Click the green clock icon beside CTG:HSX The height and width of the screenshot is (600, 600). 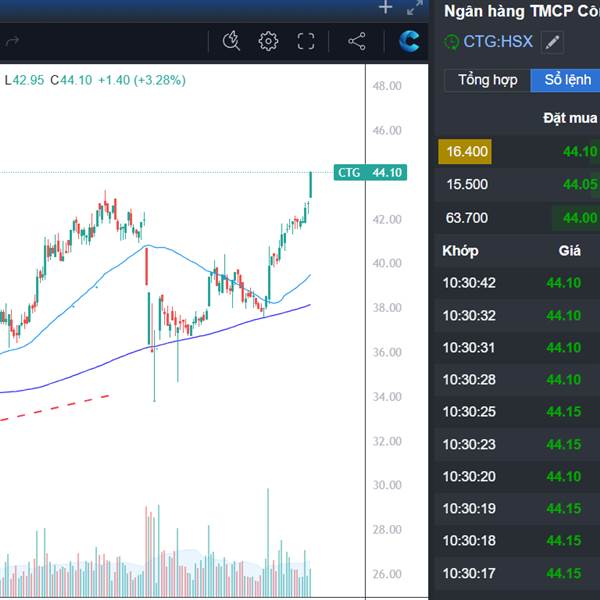point(452,42)
